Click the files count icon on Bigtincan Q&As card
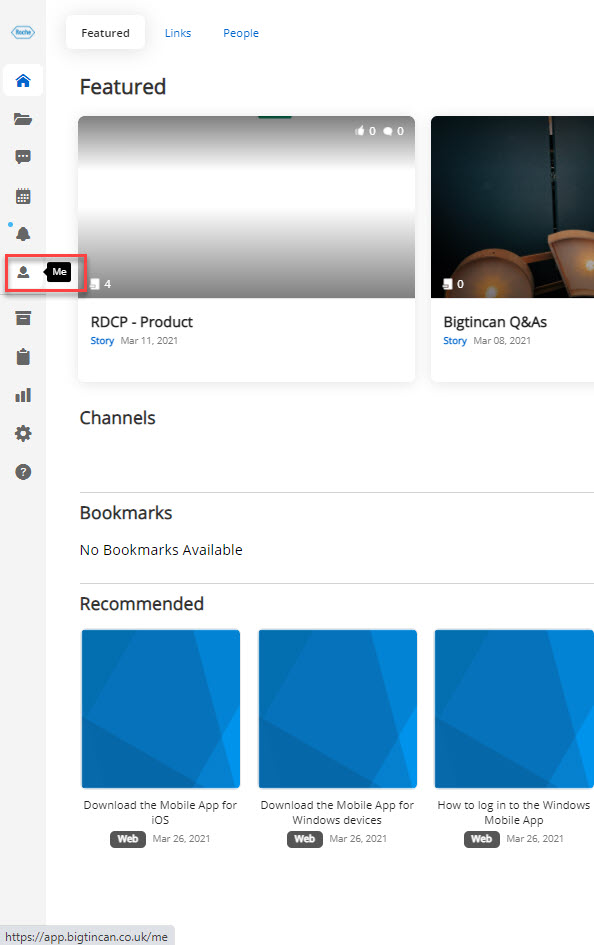 (448, 284)
